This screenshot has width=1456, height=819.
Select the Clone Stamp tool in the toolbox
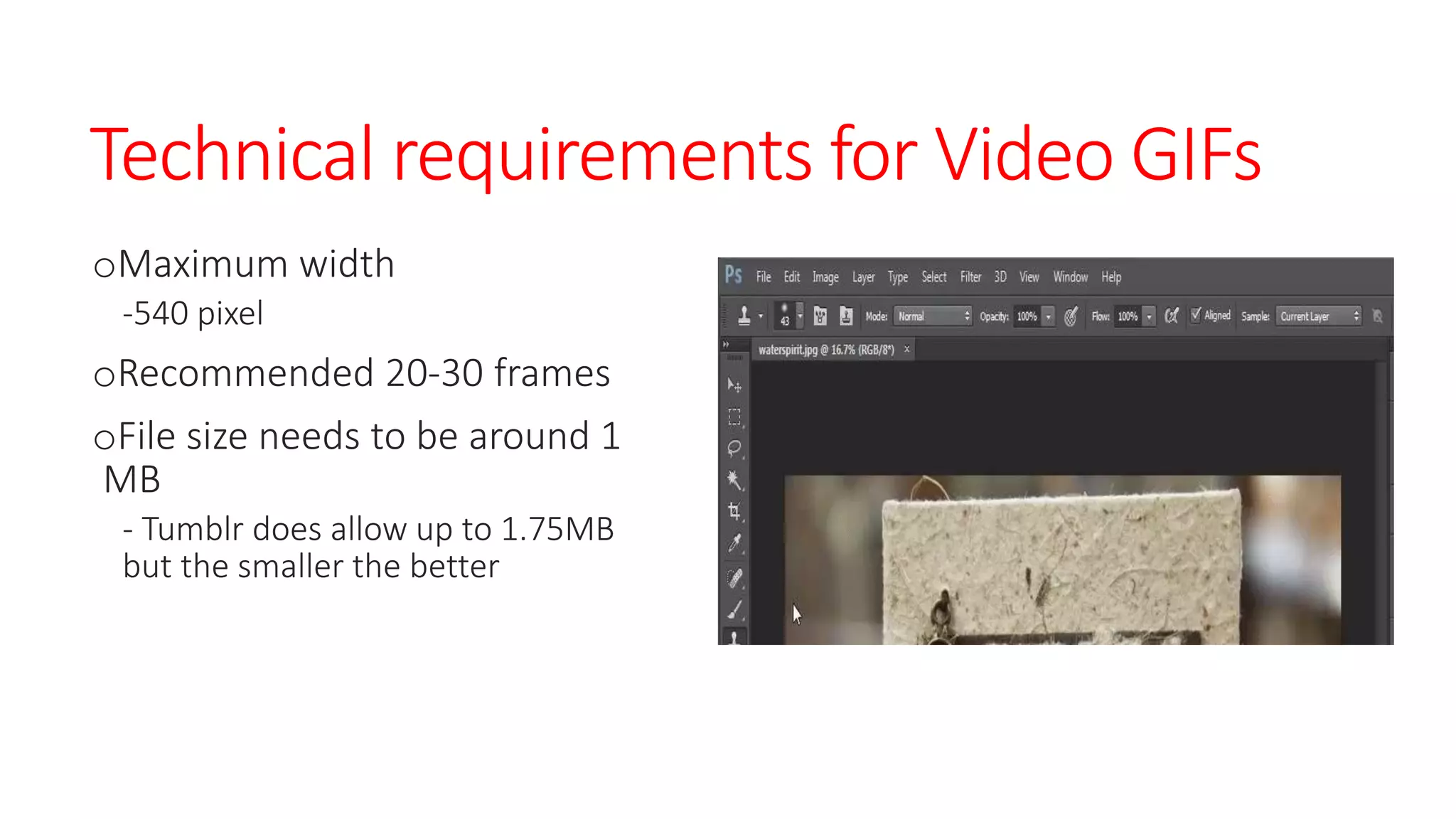(734, 637)
